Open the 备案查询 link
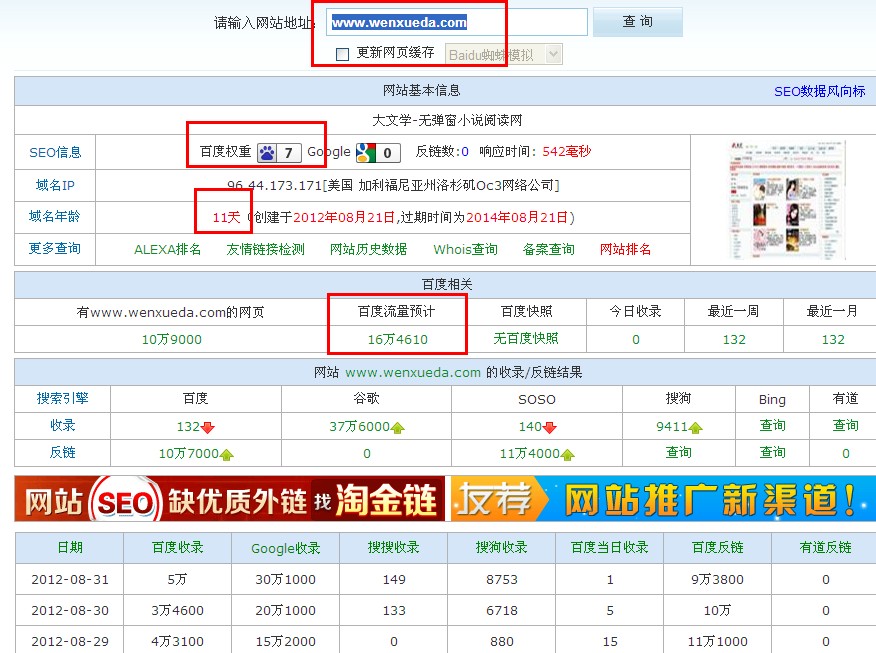 tap(549, 249)
